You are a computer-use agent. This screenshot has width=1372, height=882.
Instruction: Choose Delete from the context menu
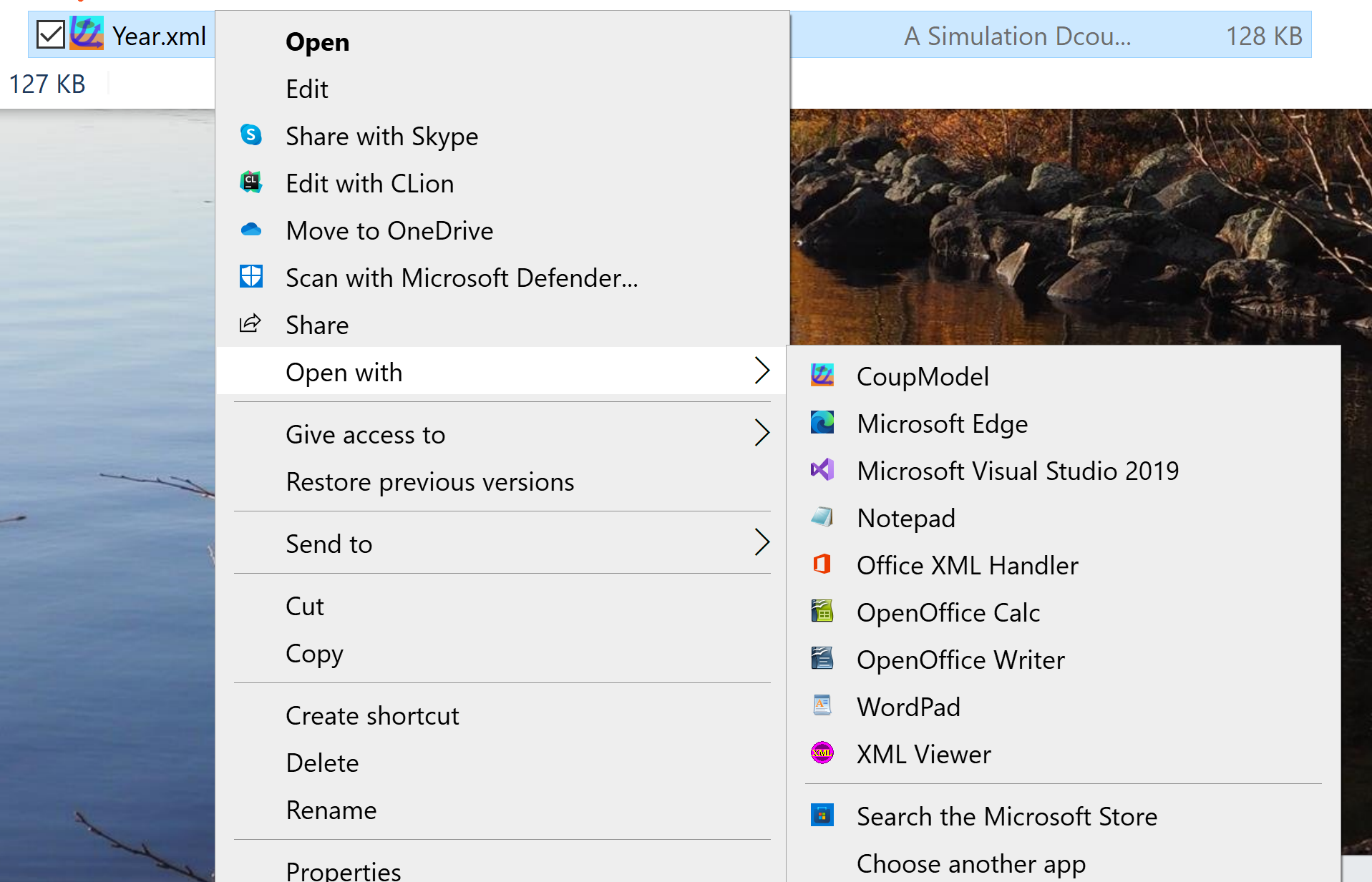pyautogui.click(x=502, y=763)
